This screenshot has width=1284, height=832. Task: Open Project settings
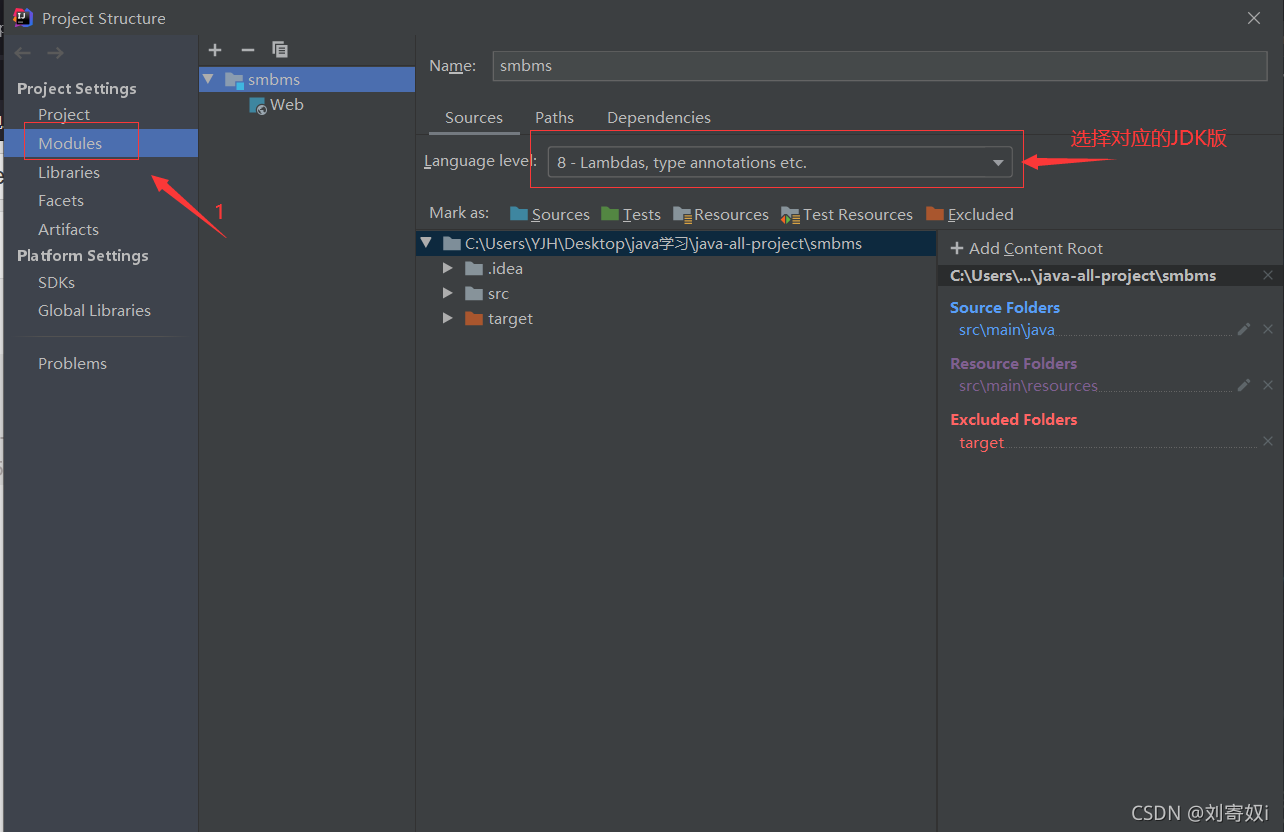[x=64, y=114]
